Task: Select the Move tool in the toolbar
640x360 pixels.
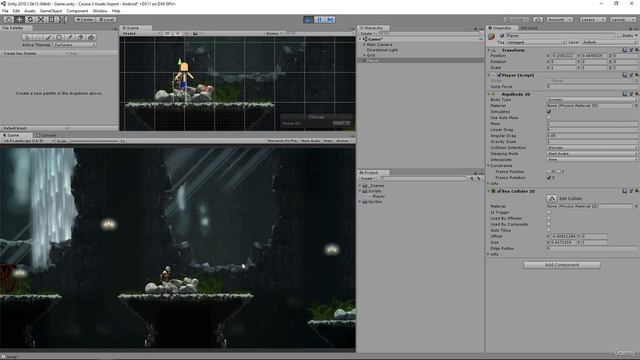Action: click(x=19, y=20)
